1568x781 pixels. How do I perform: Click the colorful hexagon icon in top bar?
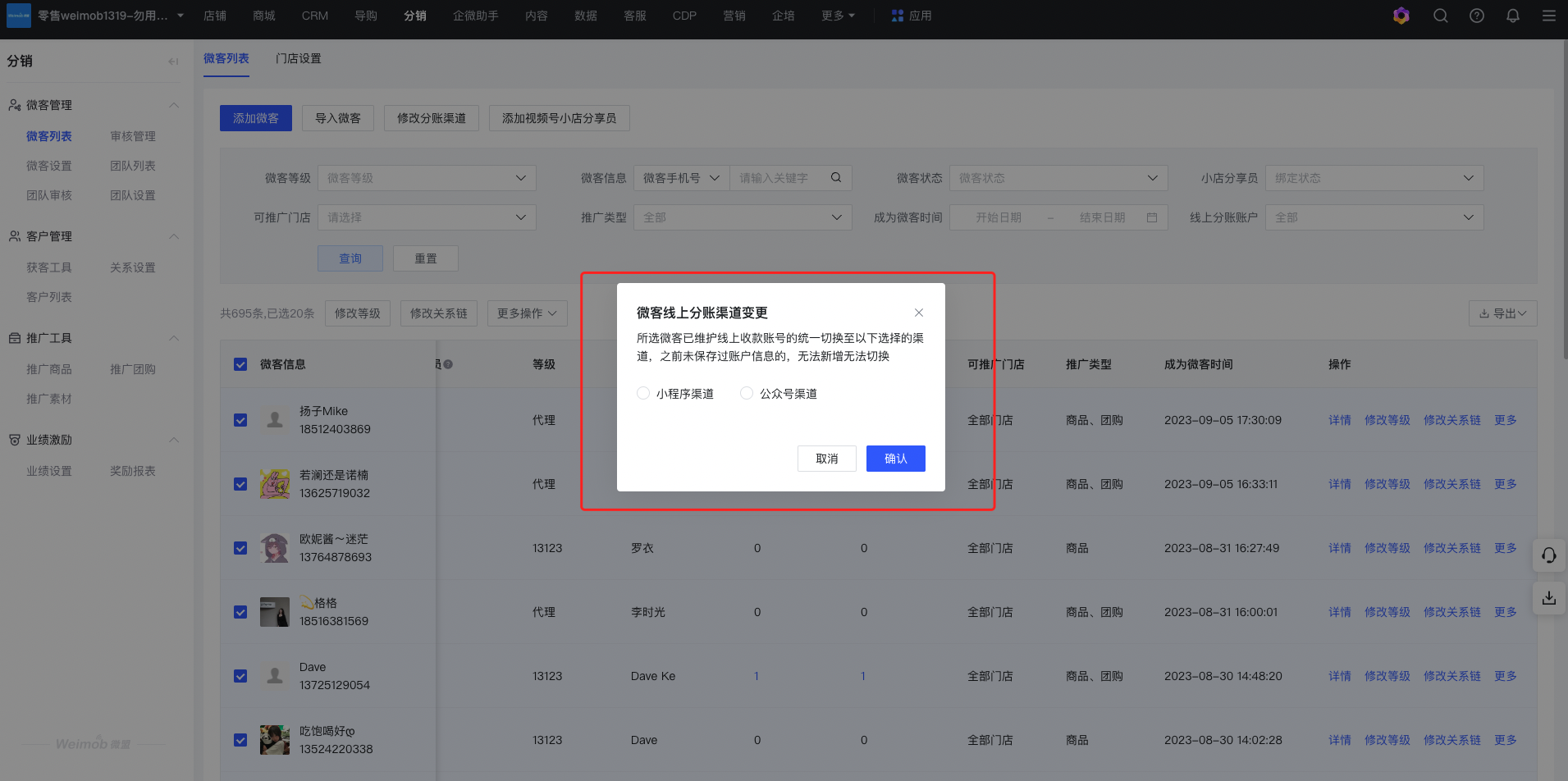(1401, 16)
